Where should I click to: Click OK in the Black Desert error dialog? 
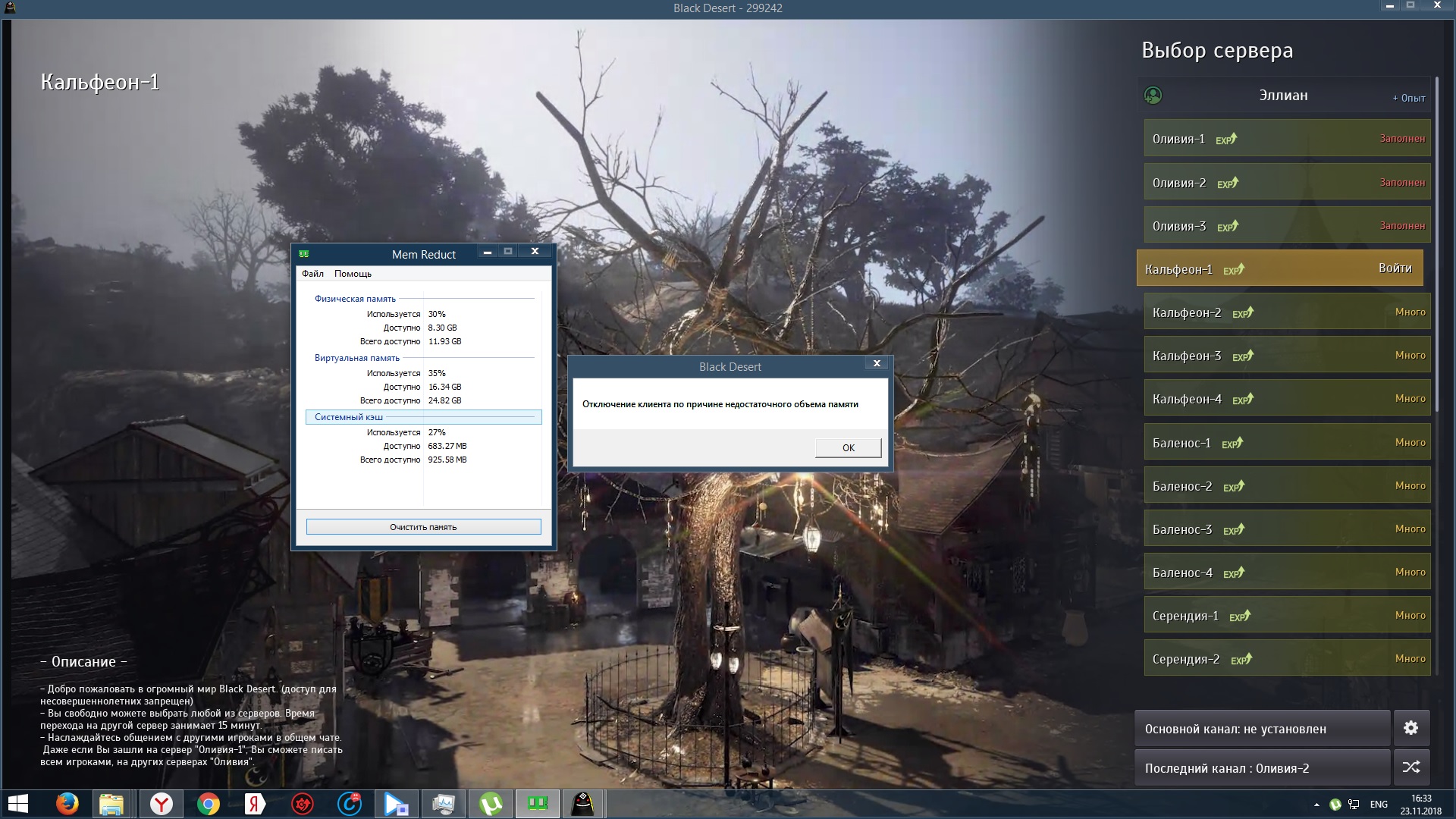848,447
